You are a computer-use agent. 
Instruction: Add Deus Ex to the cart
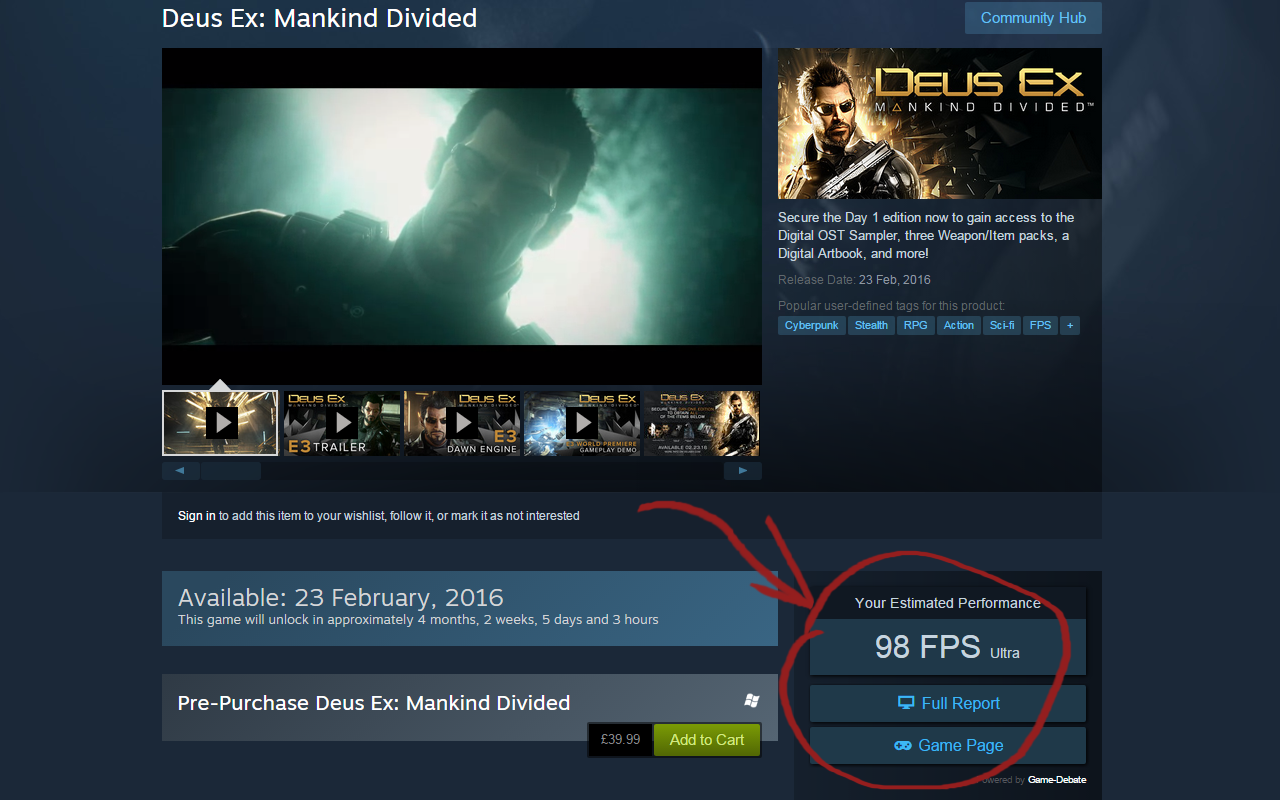tap(706, 739)
